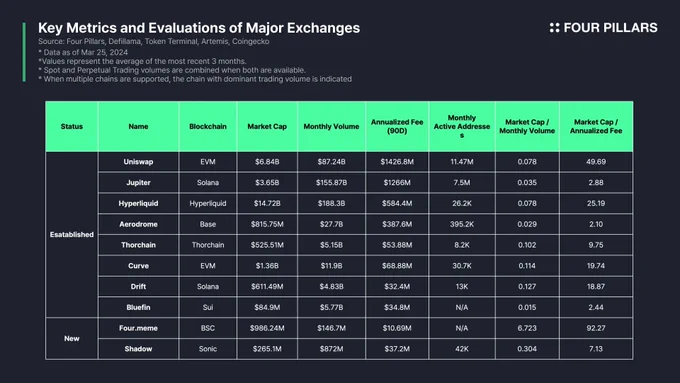Click the New status cell

pyautogui.click(x=72, y=339)
